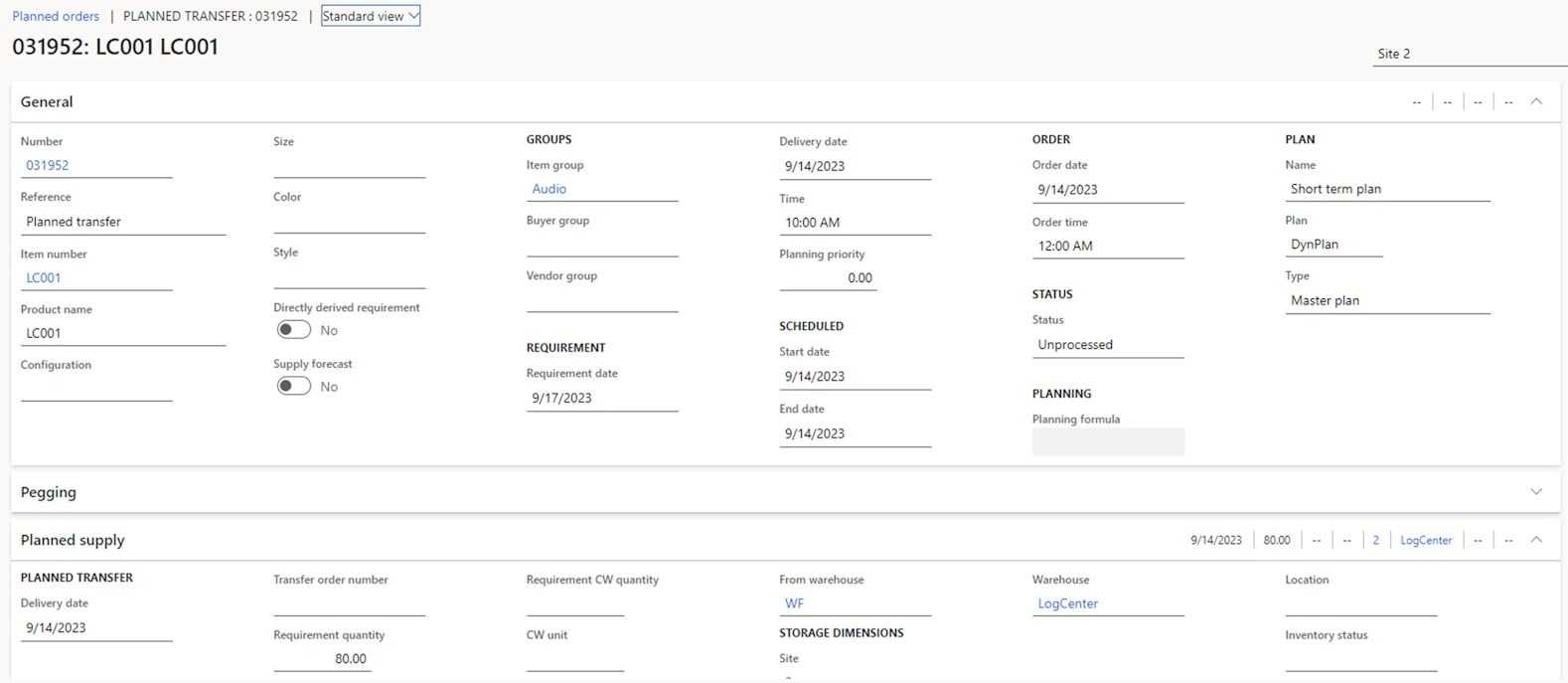Viewport: 1568px width, 683px height.
Task: Open item number LC001 link
Action: pos(44,278)
